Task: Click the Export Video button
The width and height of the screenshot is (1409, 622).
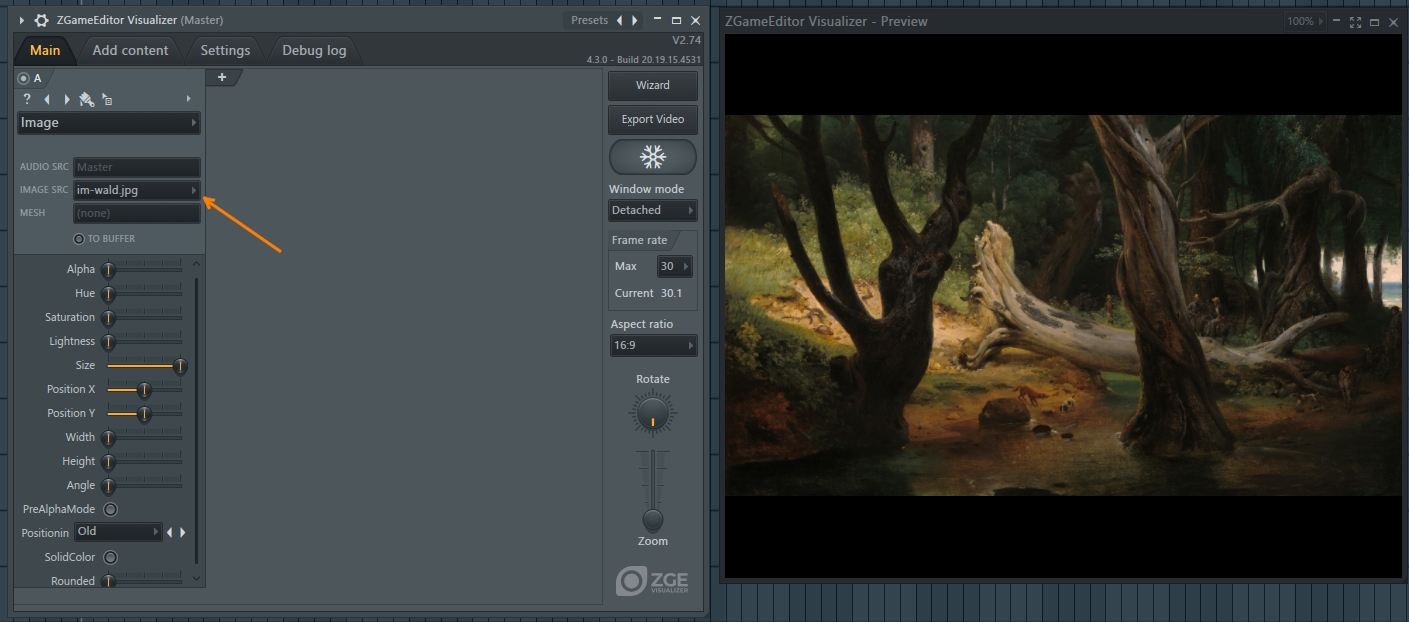Action: click(x=653, y=119)
